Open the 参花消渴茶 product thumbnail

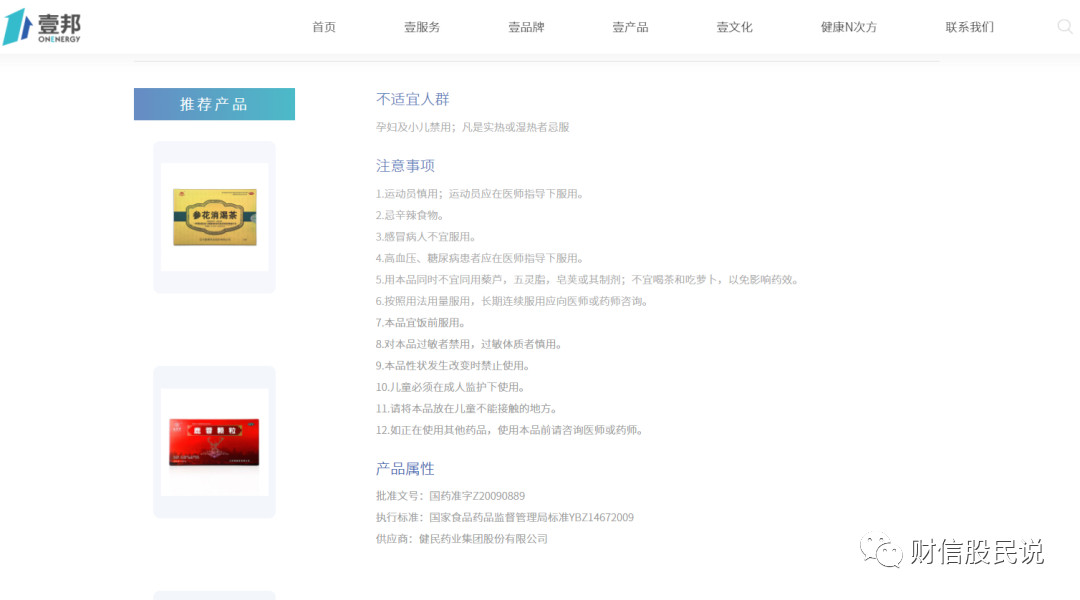tap(214, 216)
